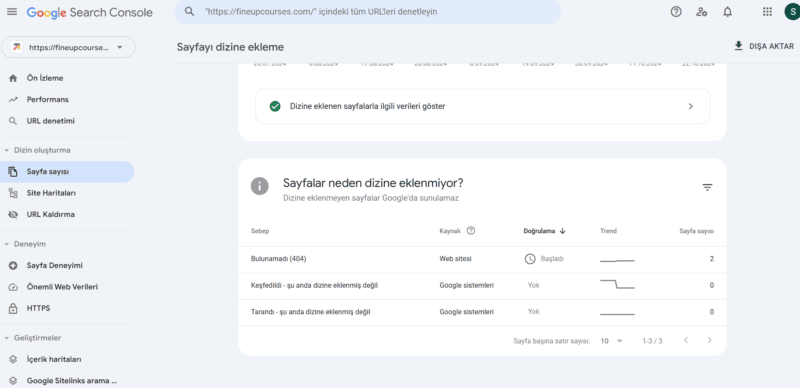800x388 pixels.
Task: Open Keşfedildi - şu anda dizine eklenmiş değil row
Action: (x=482, y=286)
